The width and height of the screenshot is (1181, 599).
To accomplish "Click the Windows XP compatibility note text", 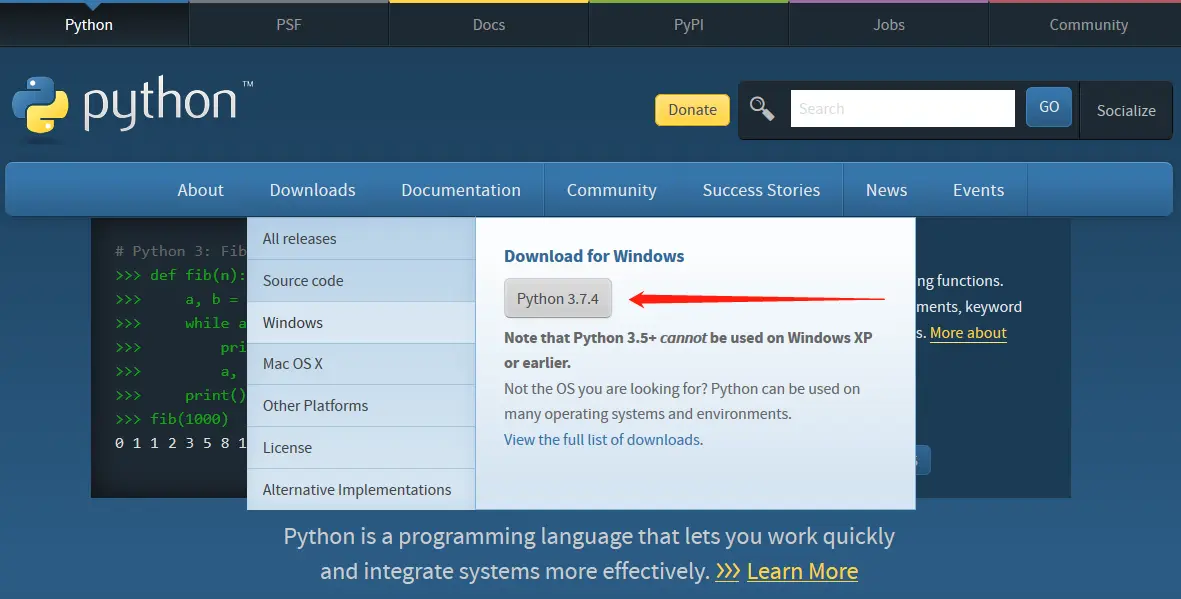I will click(x=688, y=350).
